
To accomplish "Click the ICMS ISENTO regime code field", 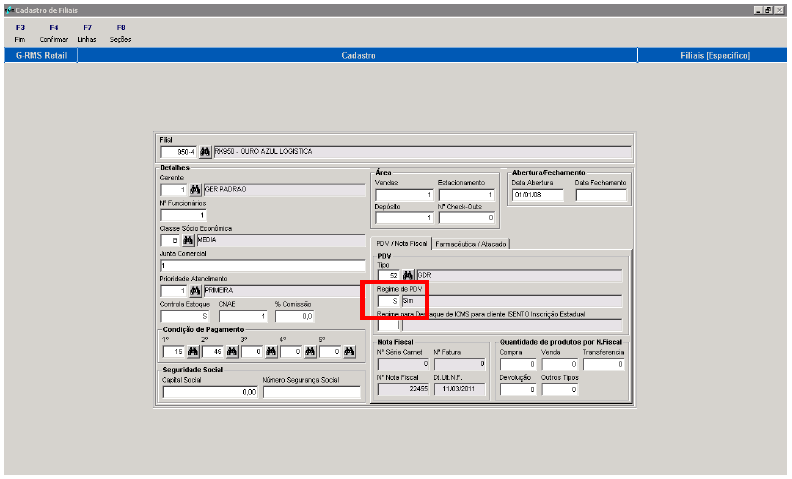I will coord(388,325).
